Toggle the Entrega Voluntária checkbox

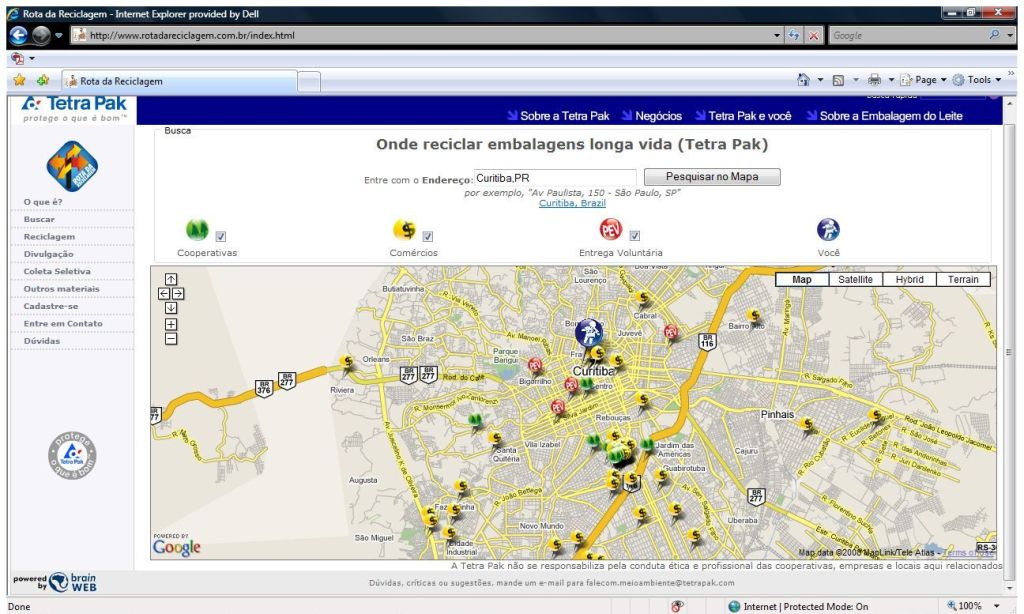[x=634, y=236]
